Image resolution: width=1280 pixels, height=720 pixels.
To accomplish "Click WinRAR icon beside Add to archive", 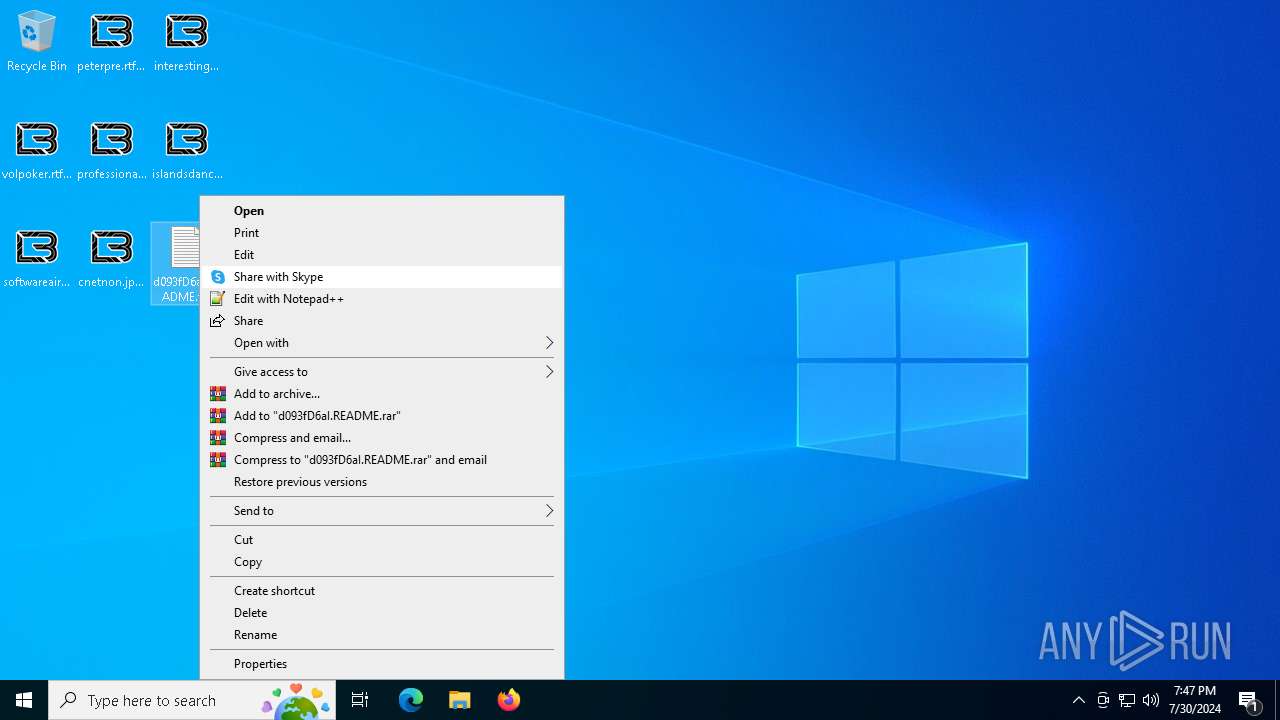I will [217, 394].
